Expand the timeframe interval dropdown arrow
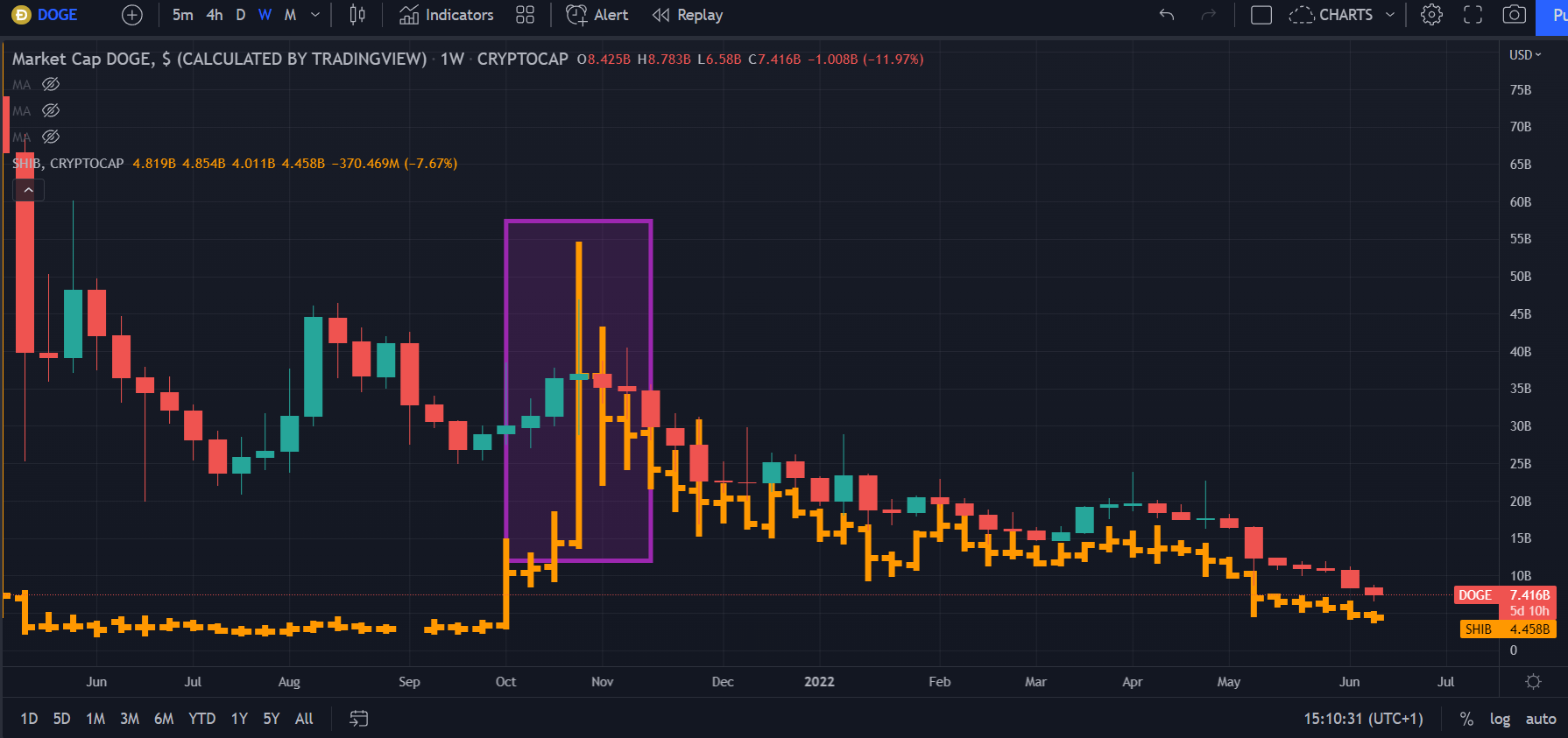This screenshot has height=738, width=1568. (315, 15)
